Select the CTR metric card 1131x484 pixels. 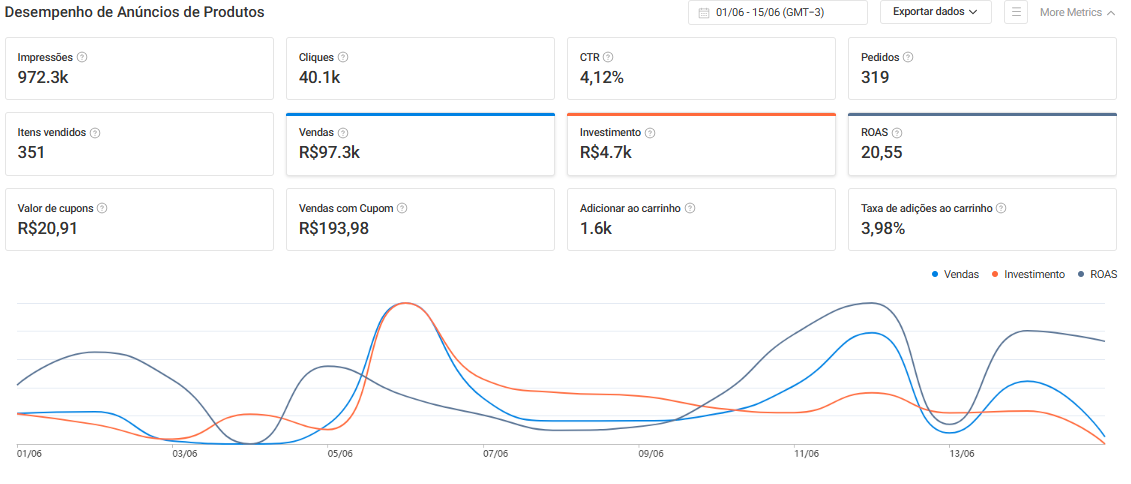click(701, 69)
